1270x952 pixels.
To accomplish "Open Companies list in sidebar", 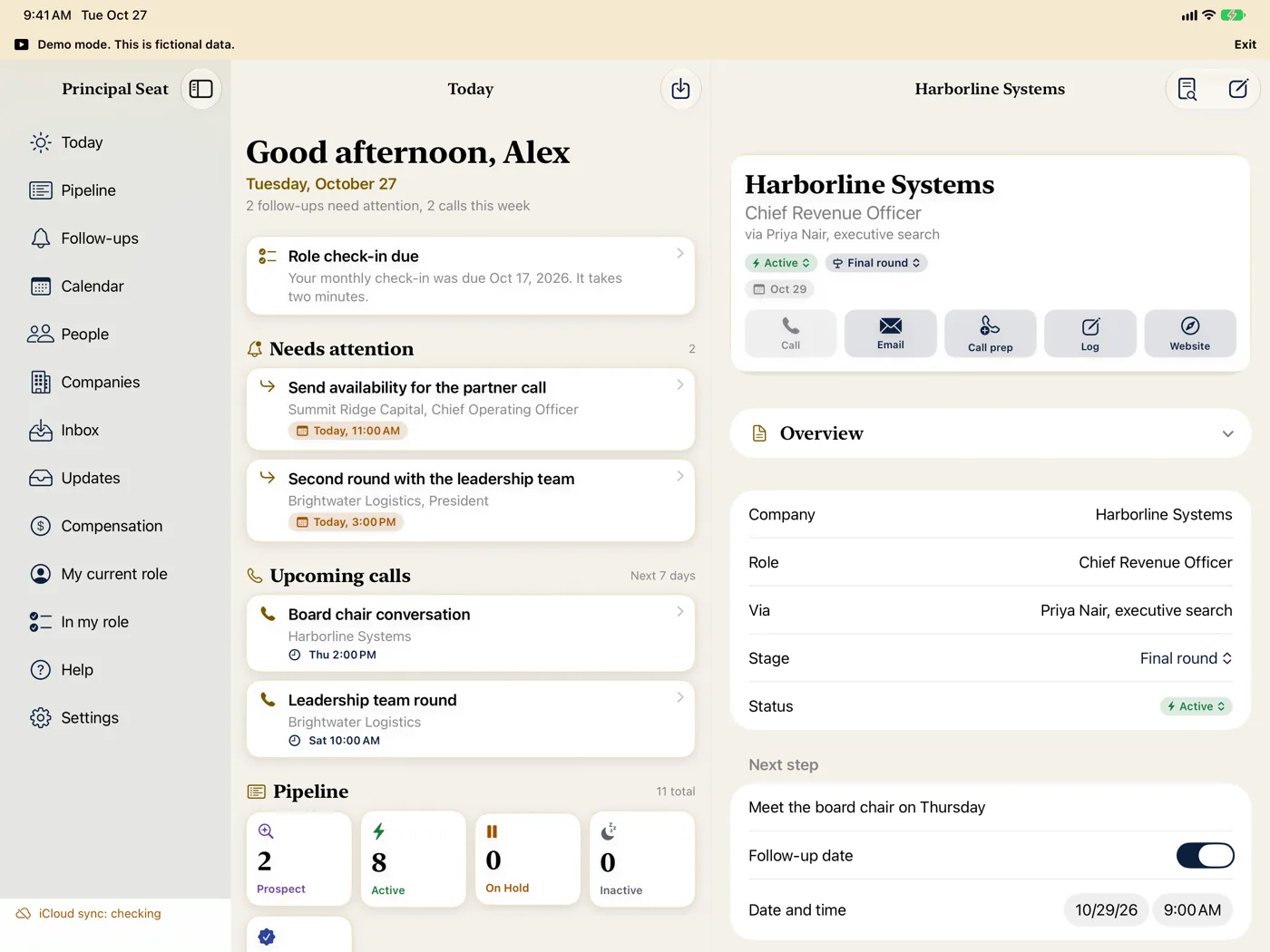I will tap(115, 383).
